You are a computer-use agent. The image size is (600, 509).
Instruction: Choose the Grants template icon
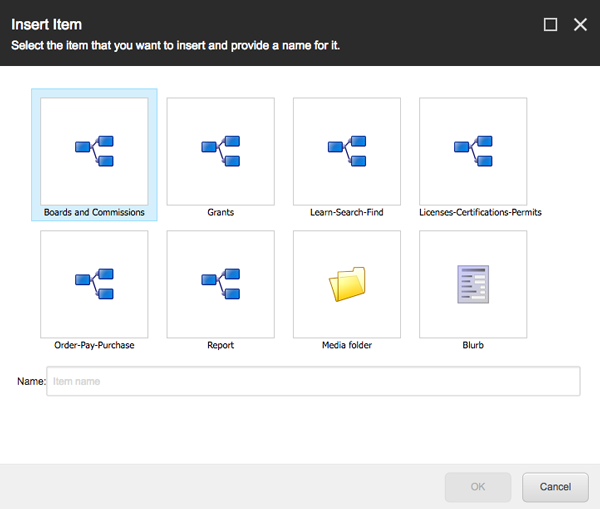coord(220,151)
